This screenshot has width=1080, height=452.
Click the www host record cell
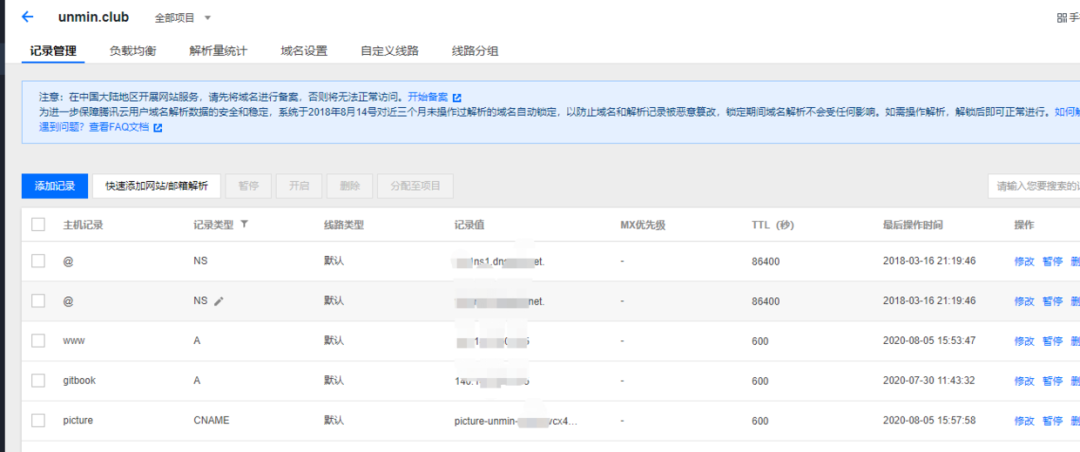[74, 341]
